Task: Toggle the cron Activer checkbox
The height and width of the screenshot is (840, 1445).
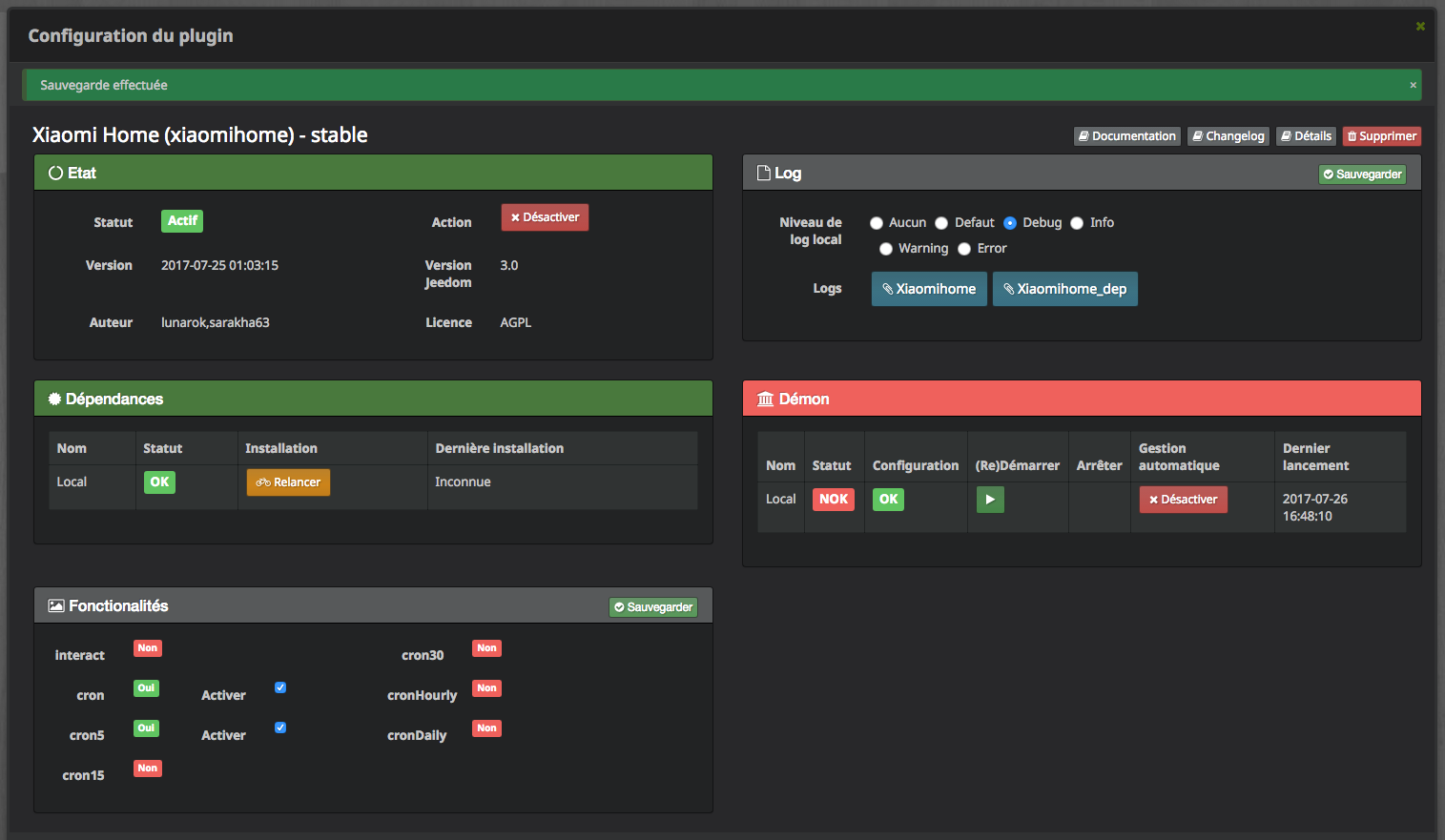Action: point(280,687)
